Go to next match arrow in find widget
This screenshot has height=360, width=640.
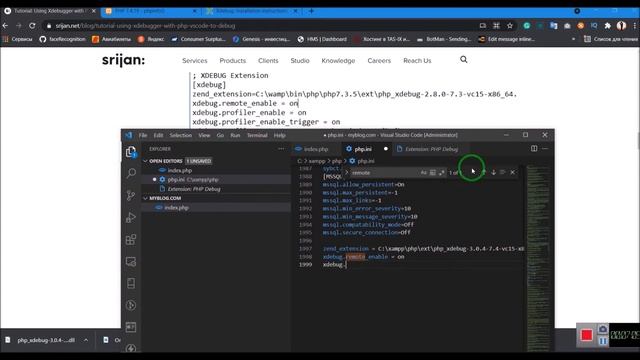(493, 173)
